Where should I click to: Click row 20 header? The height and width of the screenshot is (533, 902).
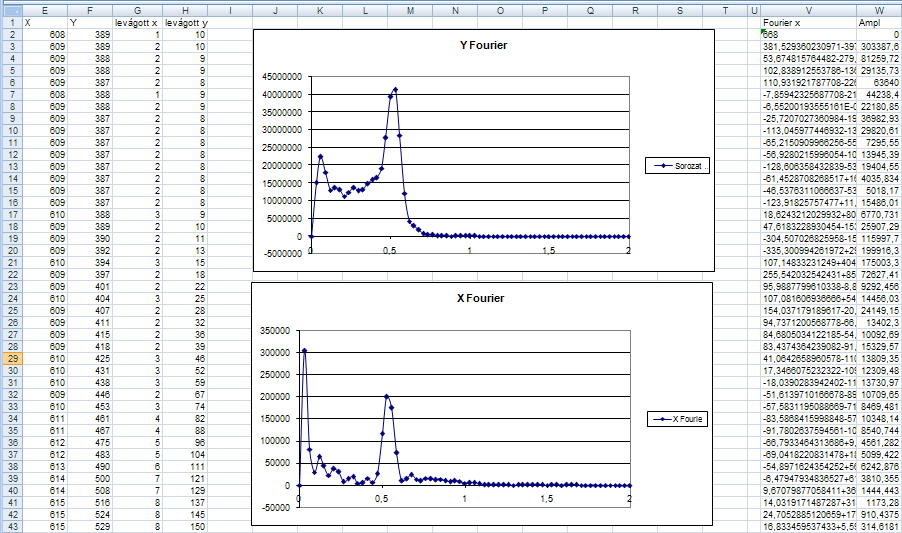pyautogui.click(x=13, y=251)
